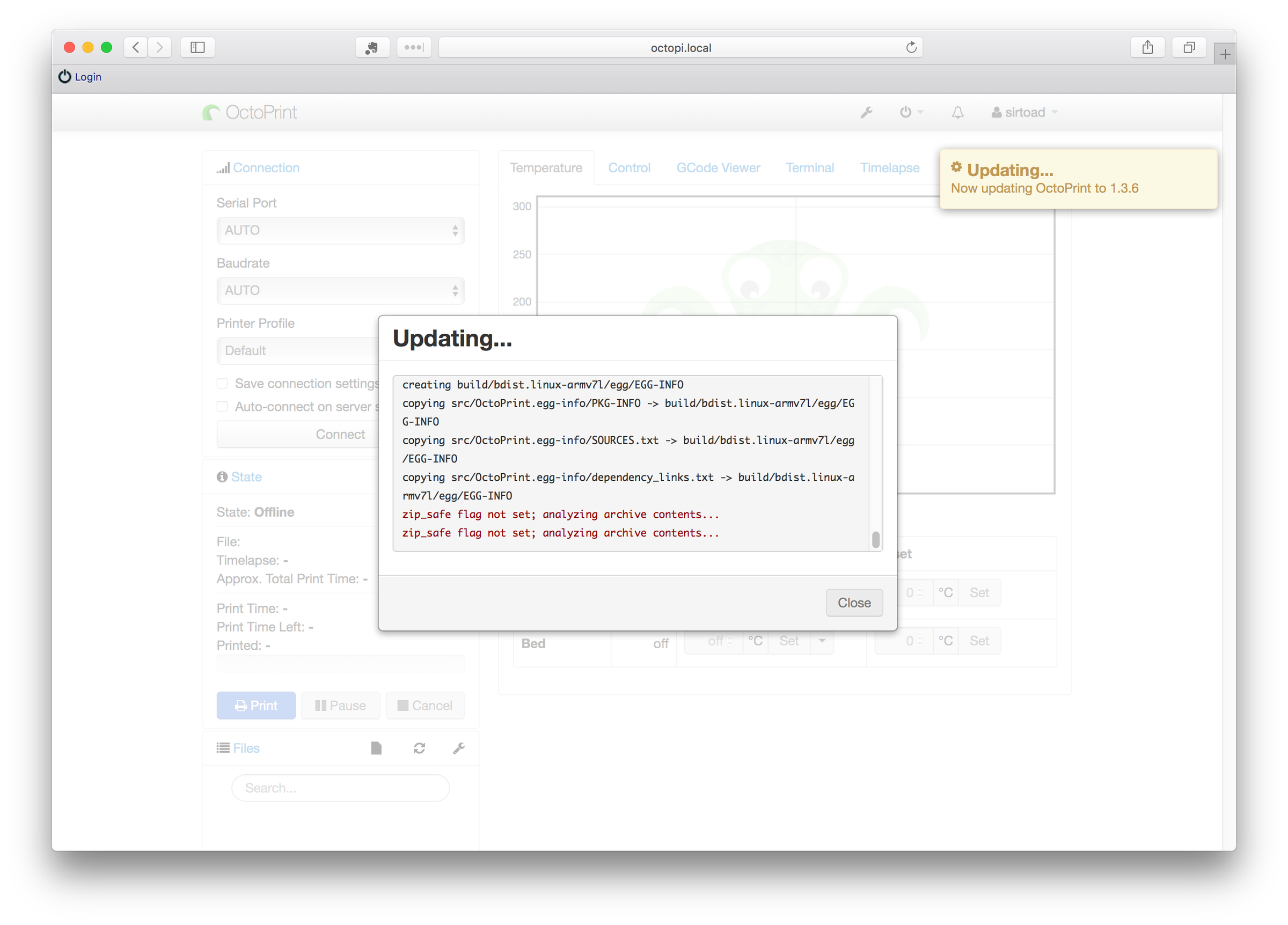Toggle Safari sidebar icon
Viewport: 1288px width, 925px height.
click(197, 47)
